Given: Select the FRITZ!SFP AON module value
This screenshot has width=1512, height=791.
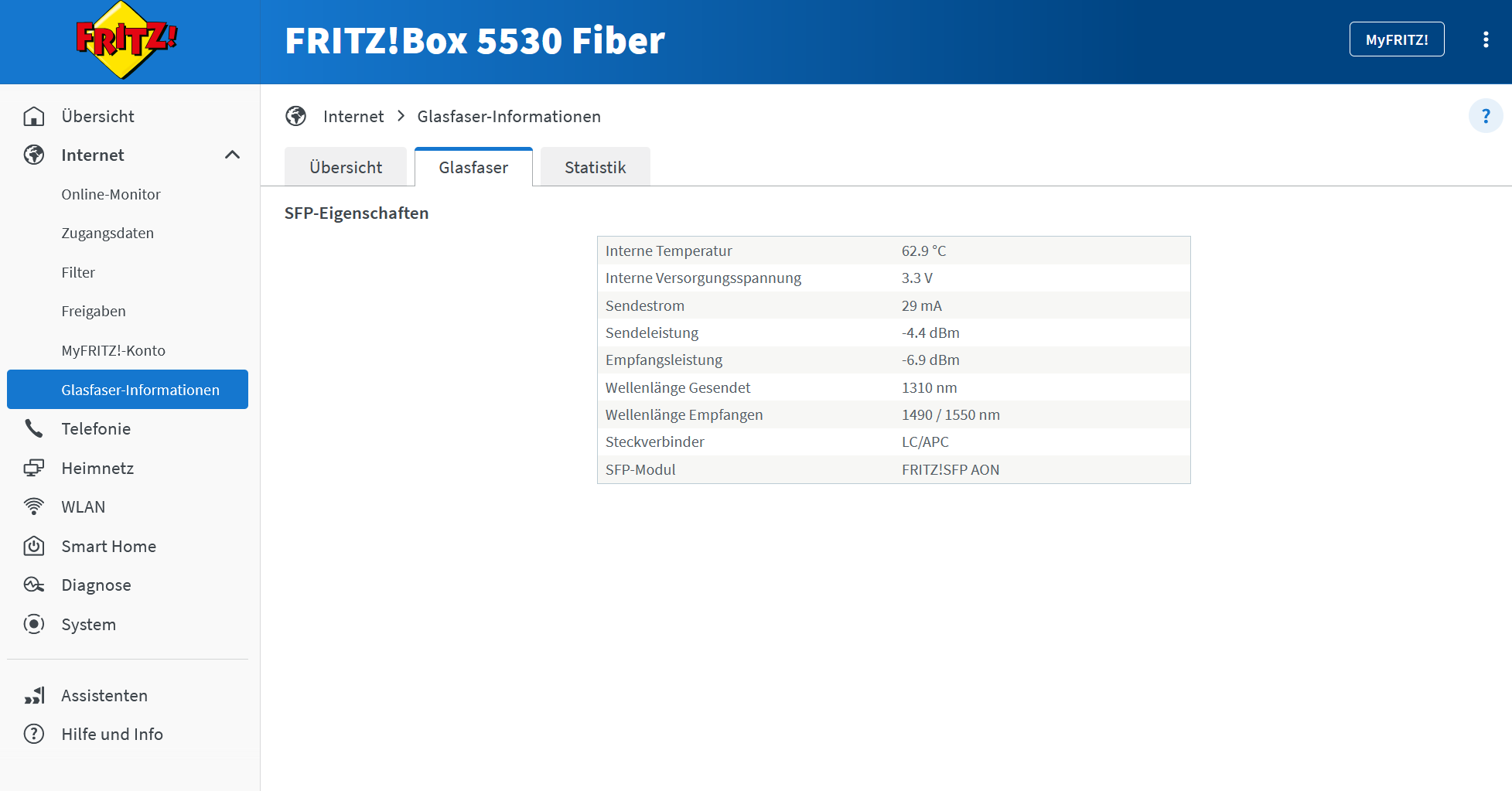Looking at the screenshot, I should (951, 469).
